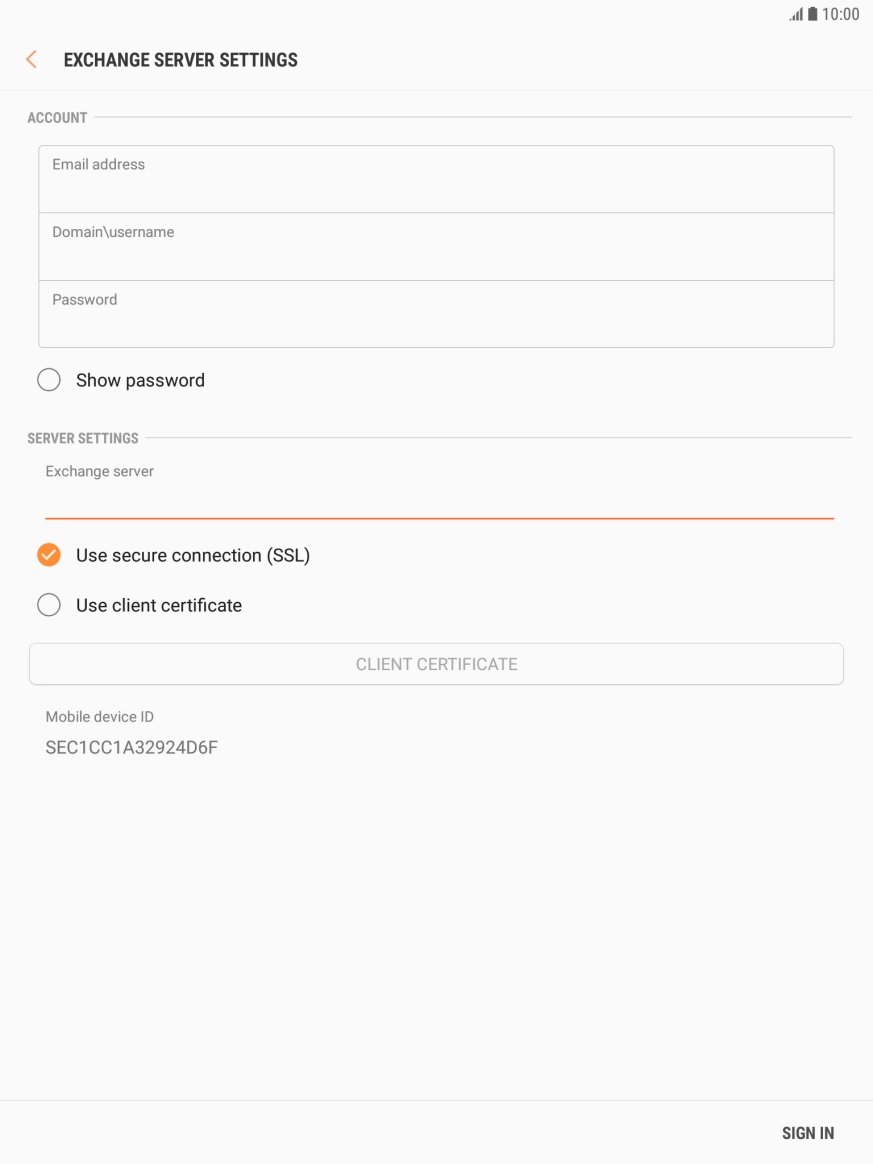Image resolution: width=873 pixels, height=1164 pixels.
Task: Click the Domain\username input field
Action: [436, 247]
